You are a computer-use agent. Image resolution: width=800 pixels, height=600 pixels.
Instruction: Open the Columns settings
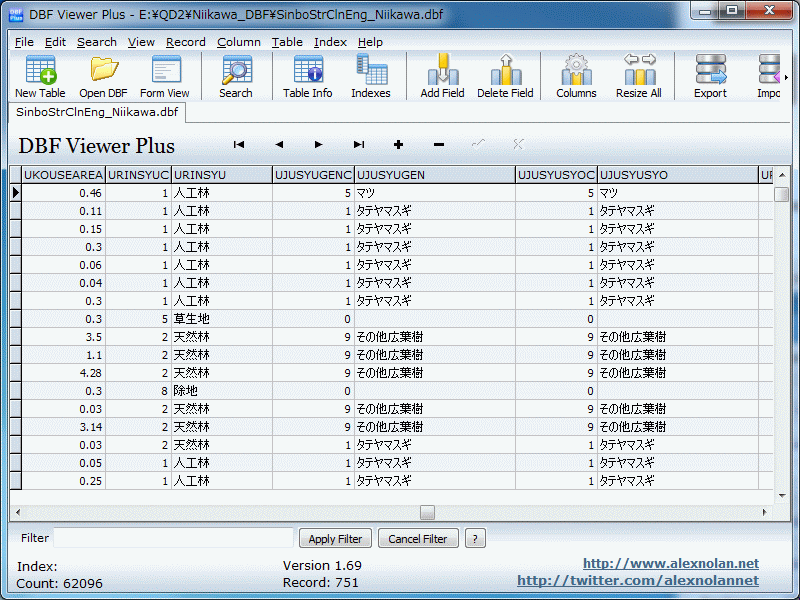click(x=576, y=76)
